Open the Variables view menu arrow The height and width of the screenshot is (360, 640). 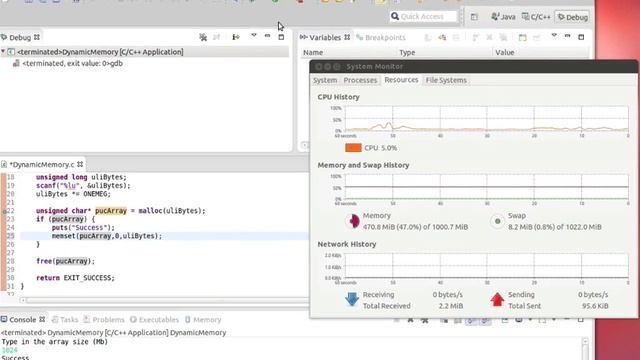pos(554,36)
